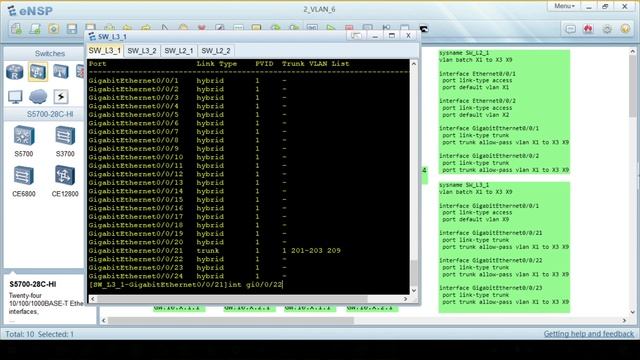Click the GigabitEthernet0/0/22 hybrid row

(x=188, y=259)
